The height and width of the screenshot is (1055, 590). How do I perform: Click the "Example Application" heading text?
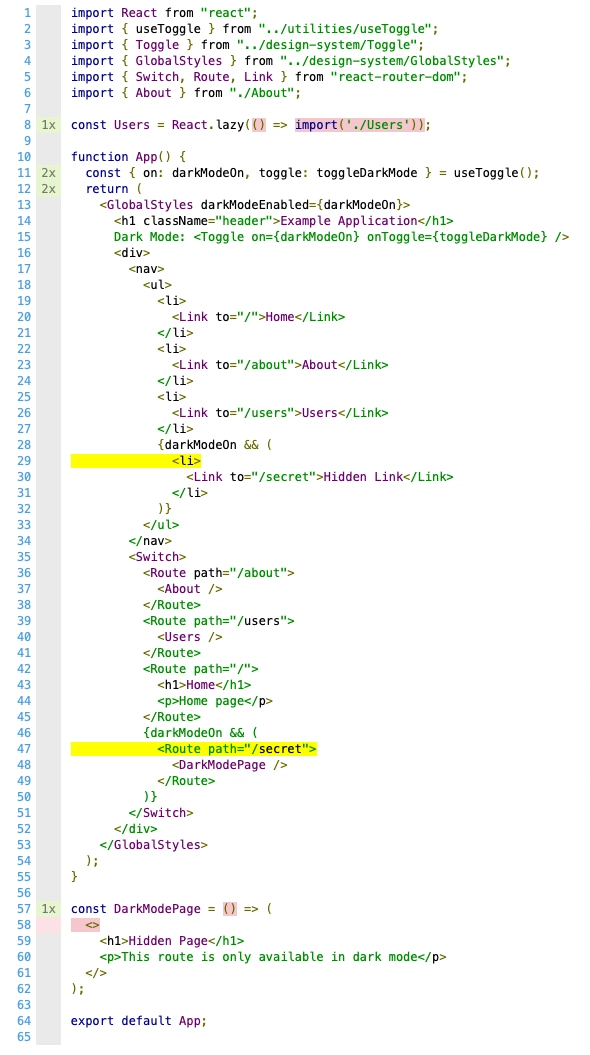click(349, 221)
